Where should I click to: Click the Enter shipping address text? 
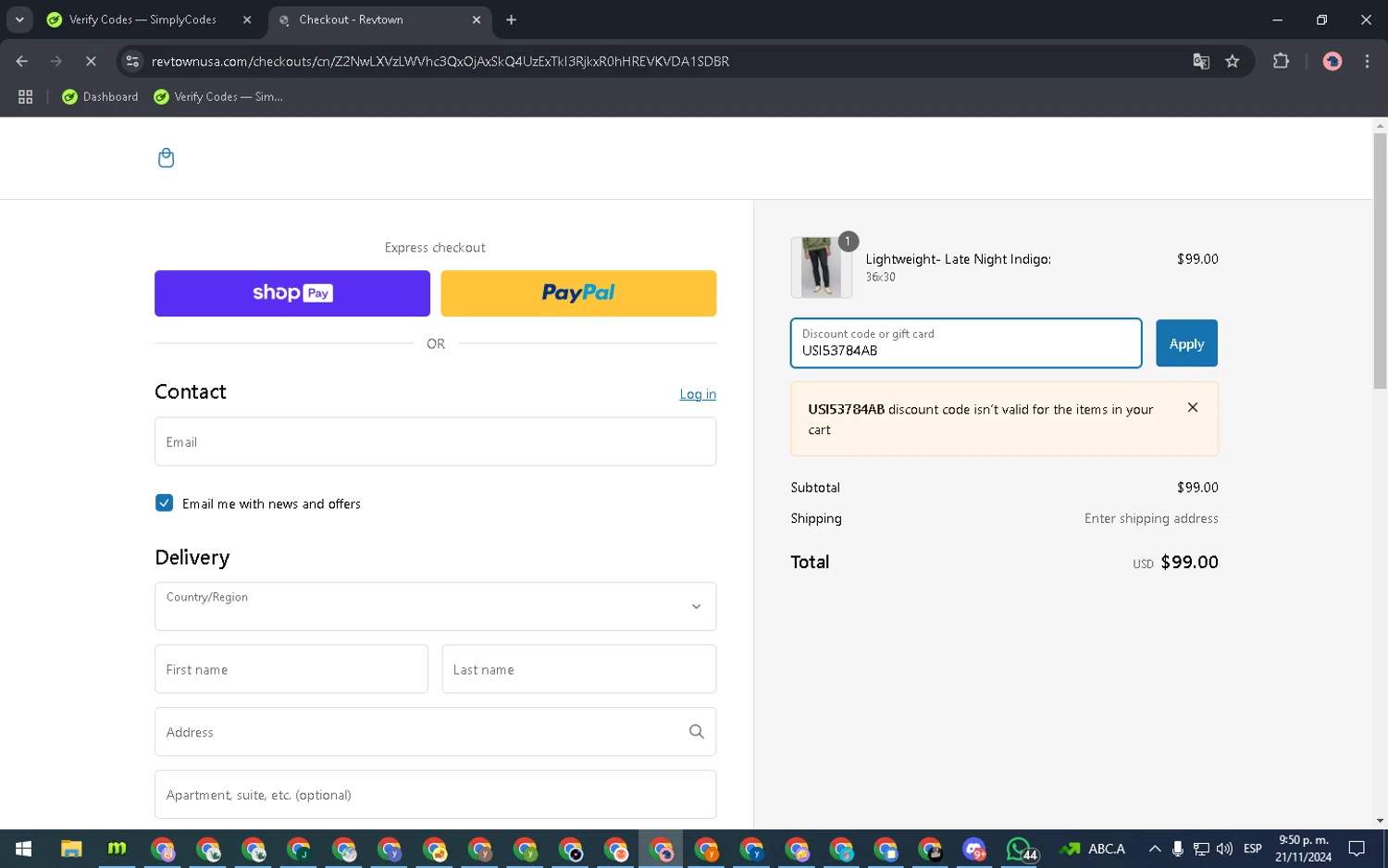point(1151,518)
